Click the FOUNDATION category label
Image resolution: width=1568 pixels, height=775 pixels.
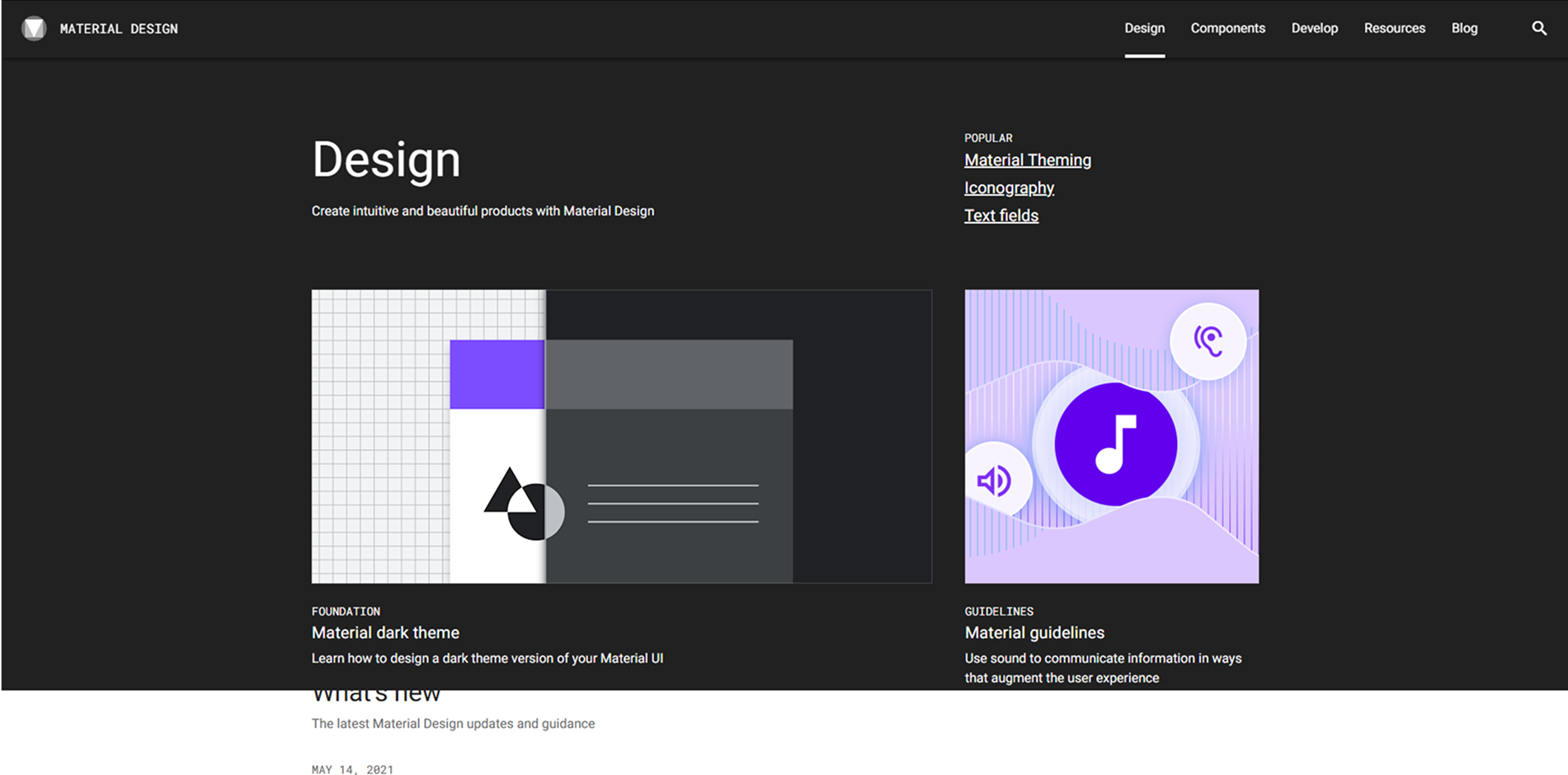pos(346,611)
